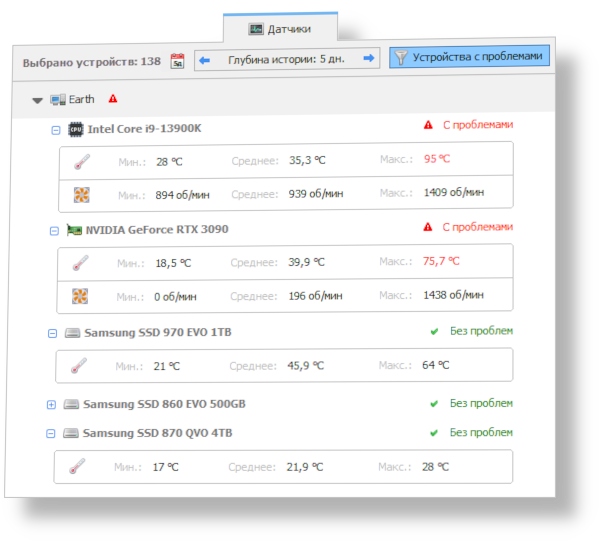The height and width of the screenshot is (545, 600).
Task: Select NVIDIA GeForce RTX 3090 title
Action: 157,230
